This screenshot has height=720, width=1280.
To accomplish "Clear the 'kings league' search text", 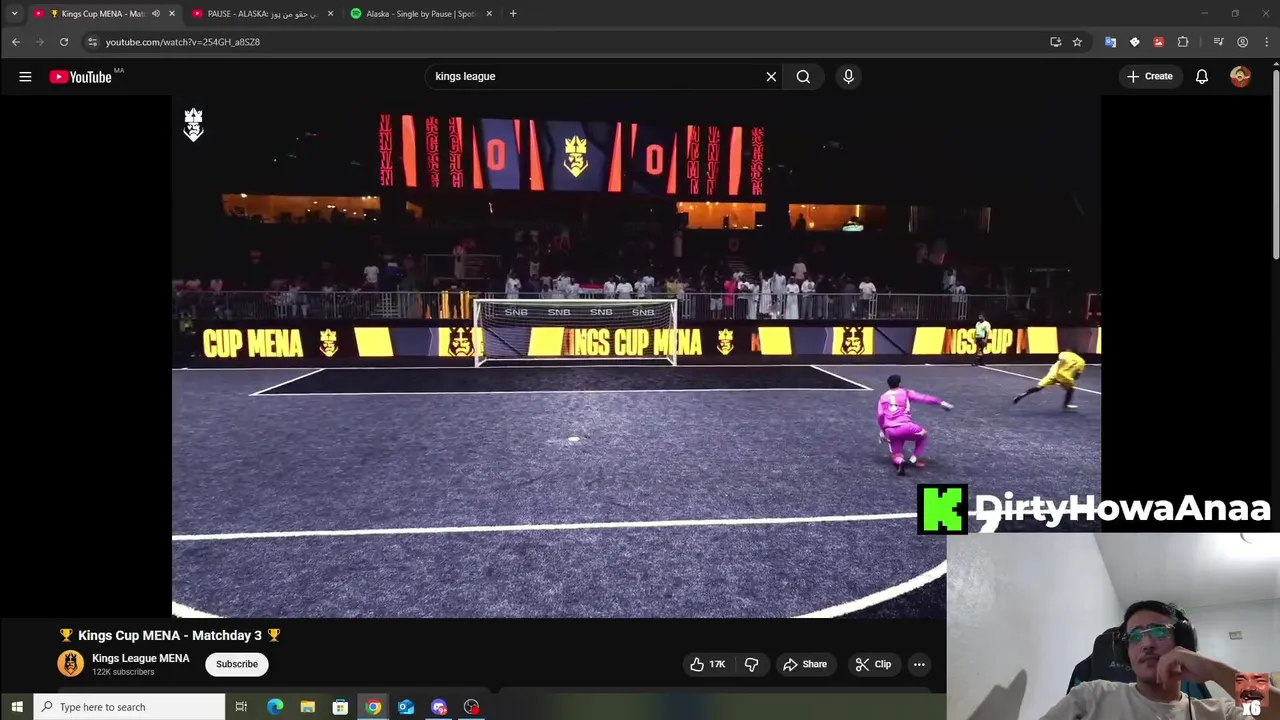I will click(771, 76).
